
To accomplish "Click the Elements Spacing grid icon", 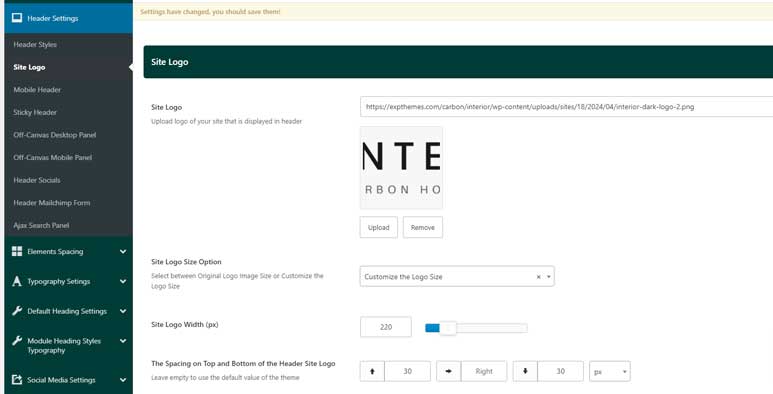I will tap(17, 251).
